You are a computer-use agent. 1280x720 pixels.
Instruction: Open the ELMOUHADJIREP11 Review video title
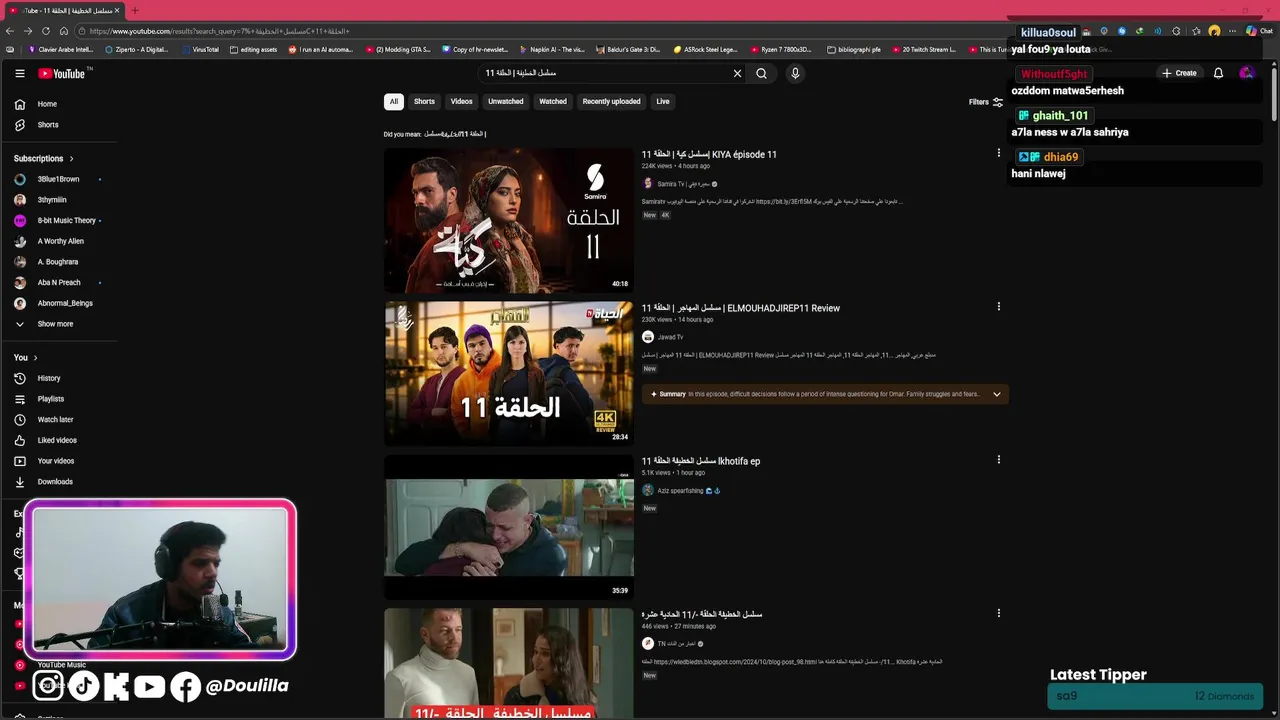point(741,308)
